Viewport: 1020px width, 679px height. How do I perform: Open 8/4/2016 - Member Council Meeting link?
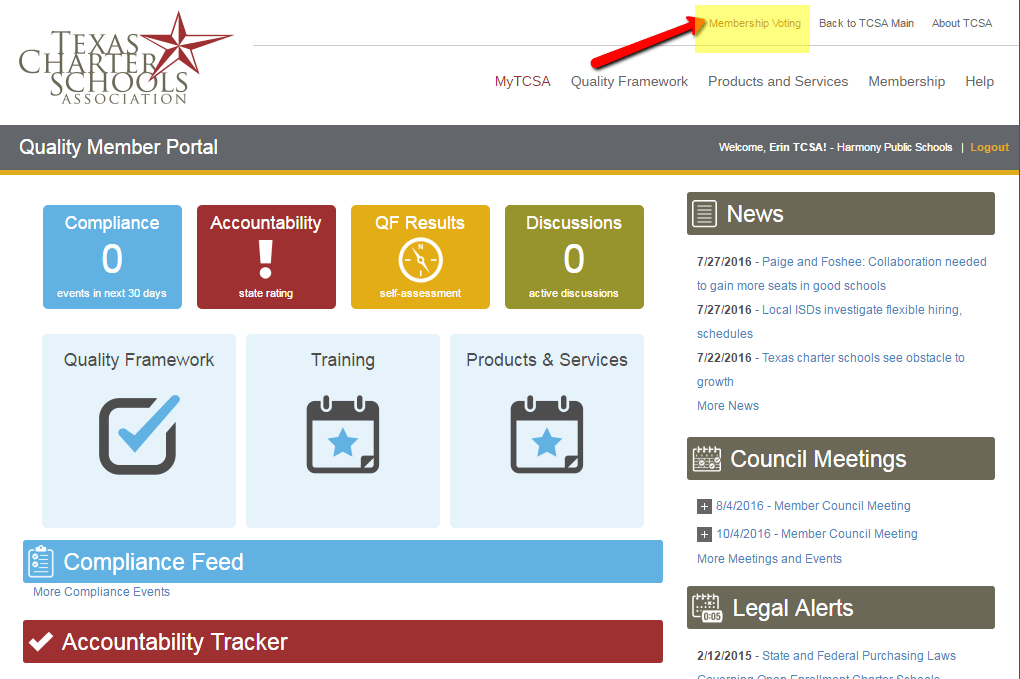[813, 506]
